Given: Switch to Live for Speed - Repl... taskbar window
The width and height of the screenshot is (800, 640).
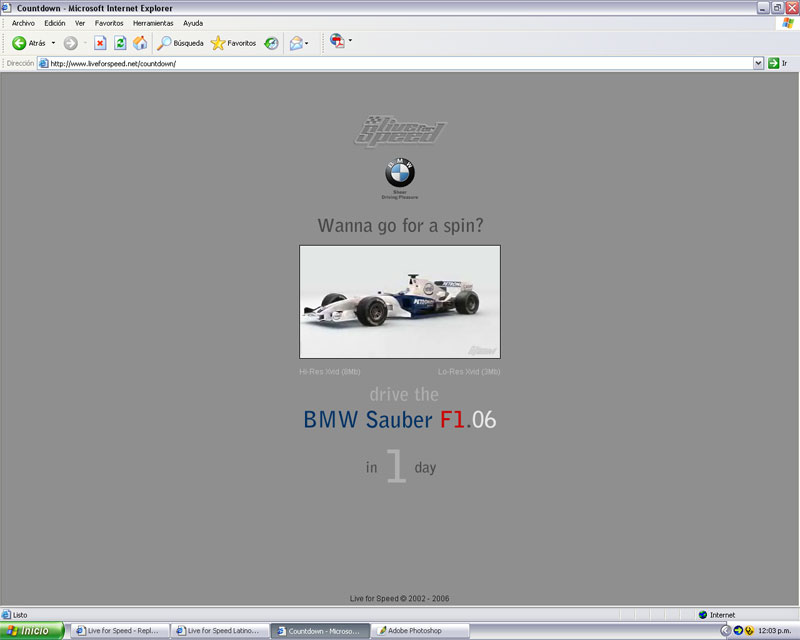Looking at the screenshot, I should coord(119,631).
